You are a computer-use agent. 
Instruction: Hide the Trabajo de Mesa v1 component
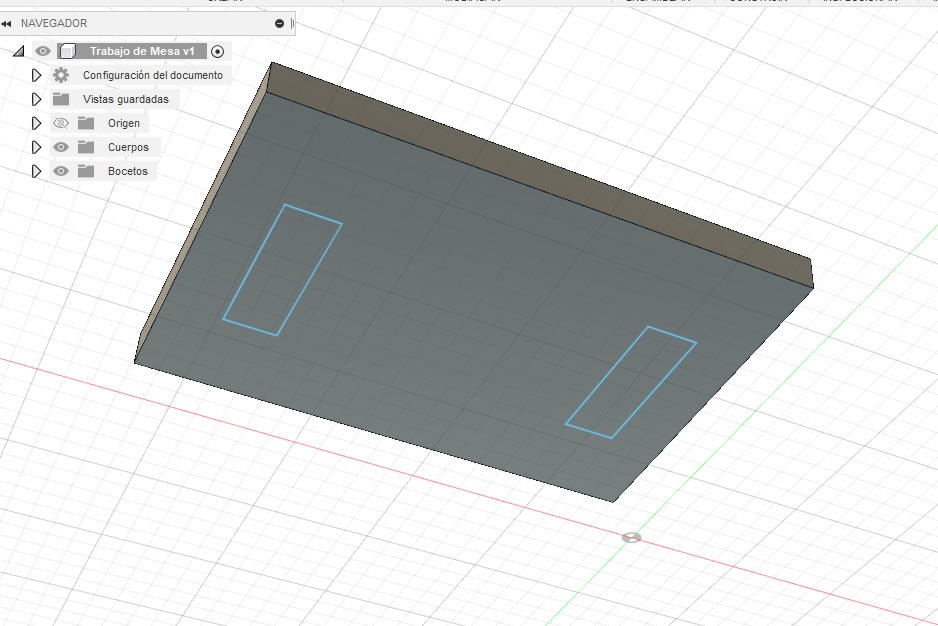pyautogui.click(x=42, y=51)
